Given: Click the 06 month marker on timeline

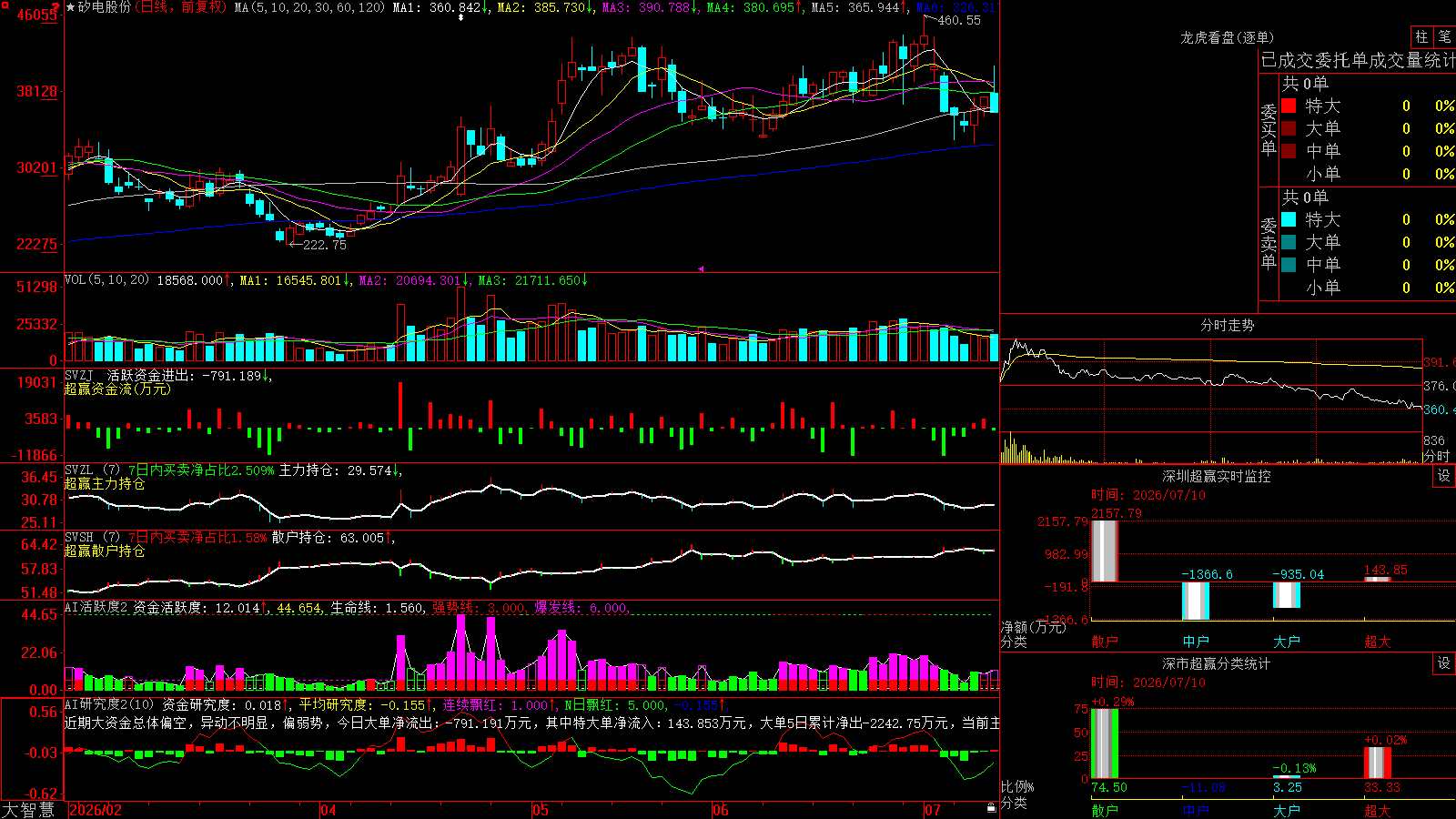Looking at the screenshot, I should click(721, 810).
